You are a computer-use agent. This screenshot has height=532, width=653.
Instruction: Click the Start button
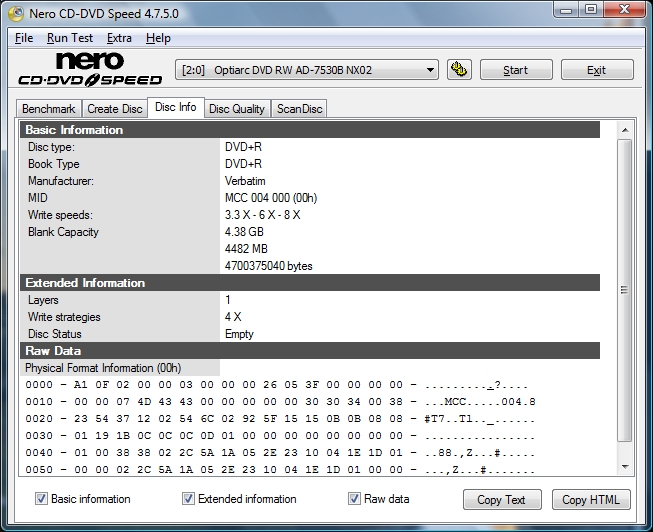pos(516,70)
